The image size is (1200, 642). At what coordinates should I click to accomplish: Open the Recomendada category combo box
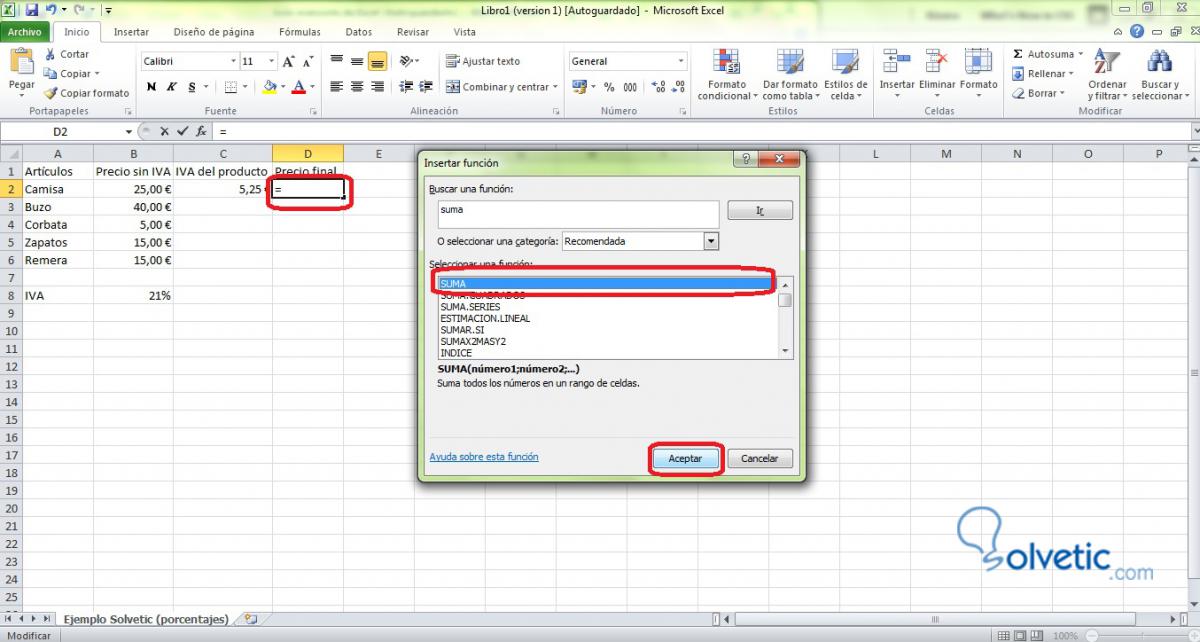point(640,241)
